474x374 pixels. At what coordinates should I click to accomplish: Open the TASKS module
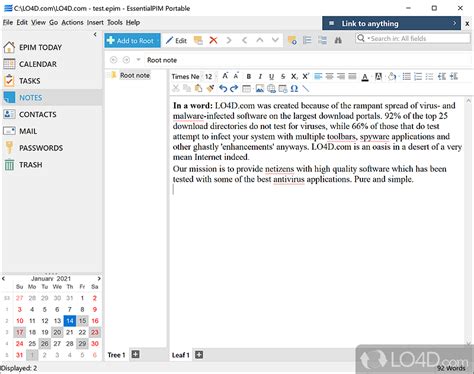(52, 81)
